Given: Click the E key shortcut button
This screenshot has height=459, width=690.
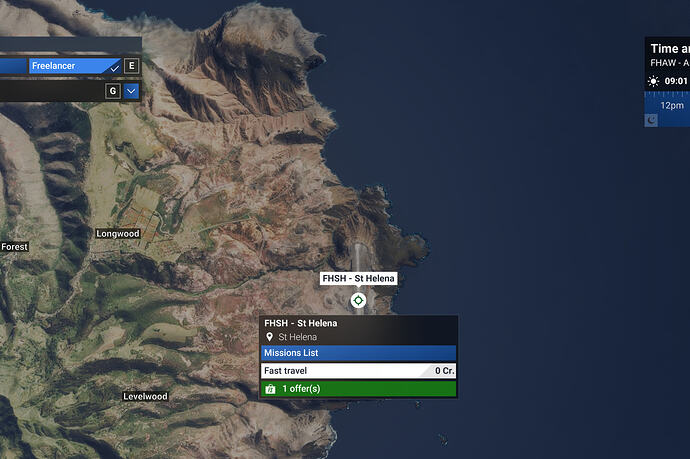Looking at the screenshot, I should tap(132, 66).
